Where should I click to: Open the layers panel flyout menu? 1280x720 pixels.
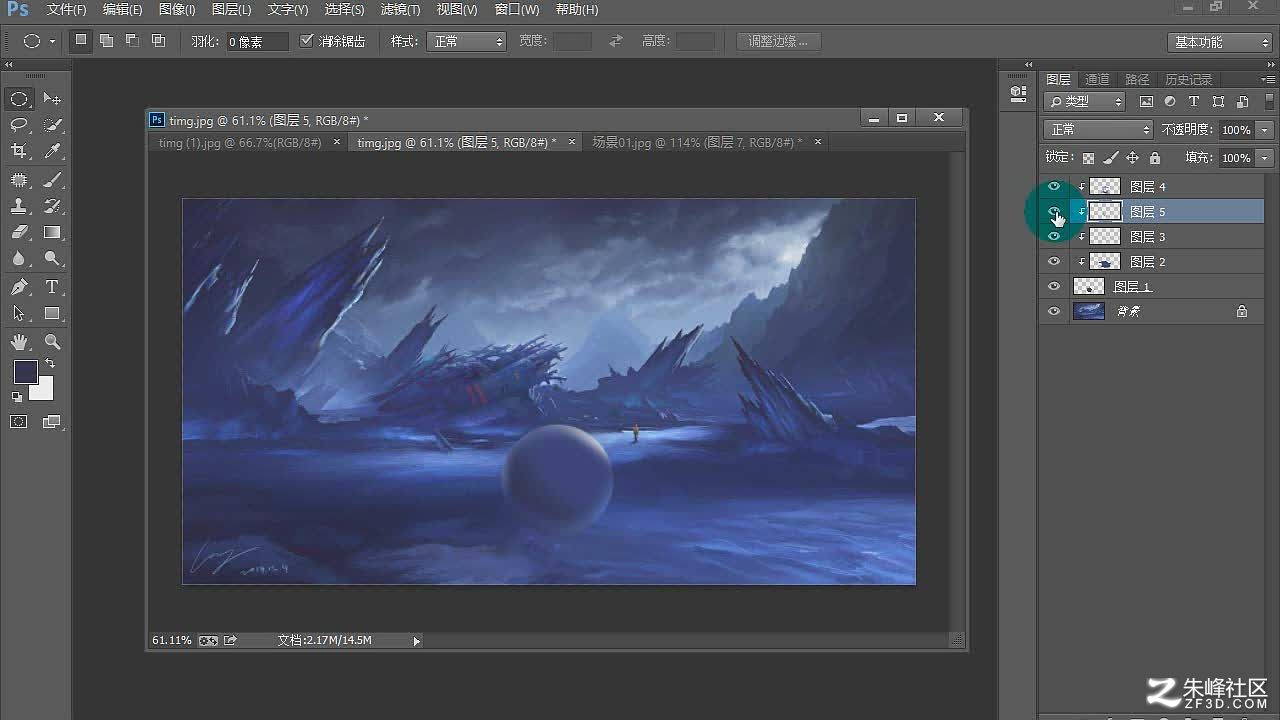tap(1267, 79)
